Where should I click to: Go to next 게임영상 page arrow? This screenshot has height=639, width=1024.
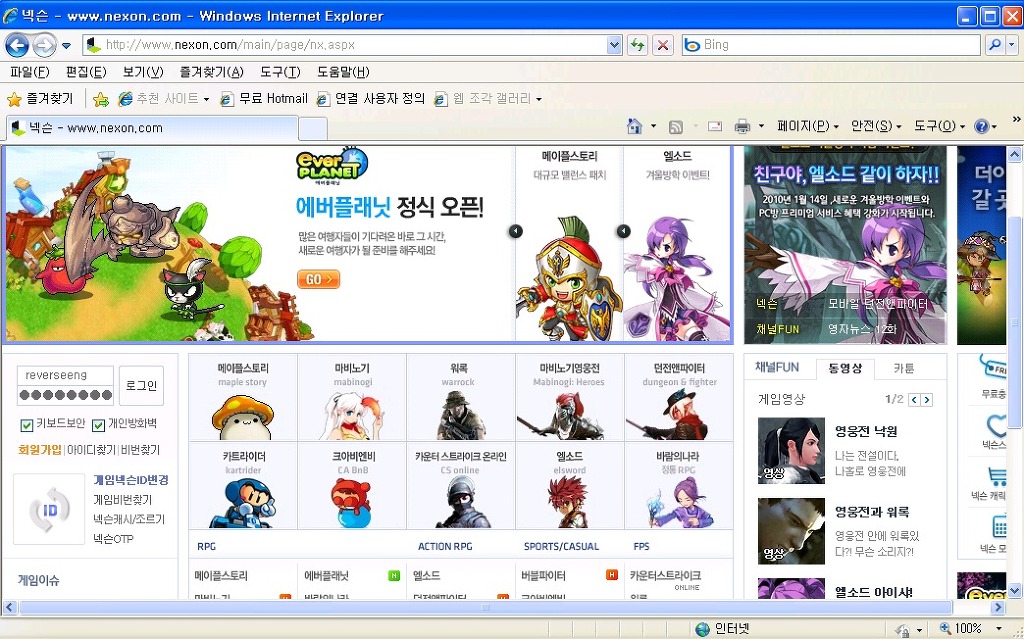click(927, 400)
